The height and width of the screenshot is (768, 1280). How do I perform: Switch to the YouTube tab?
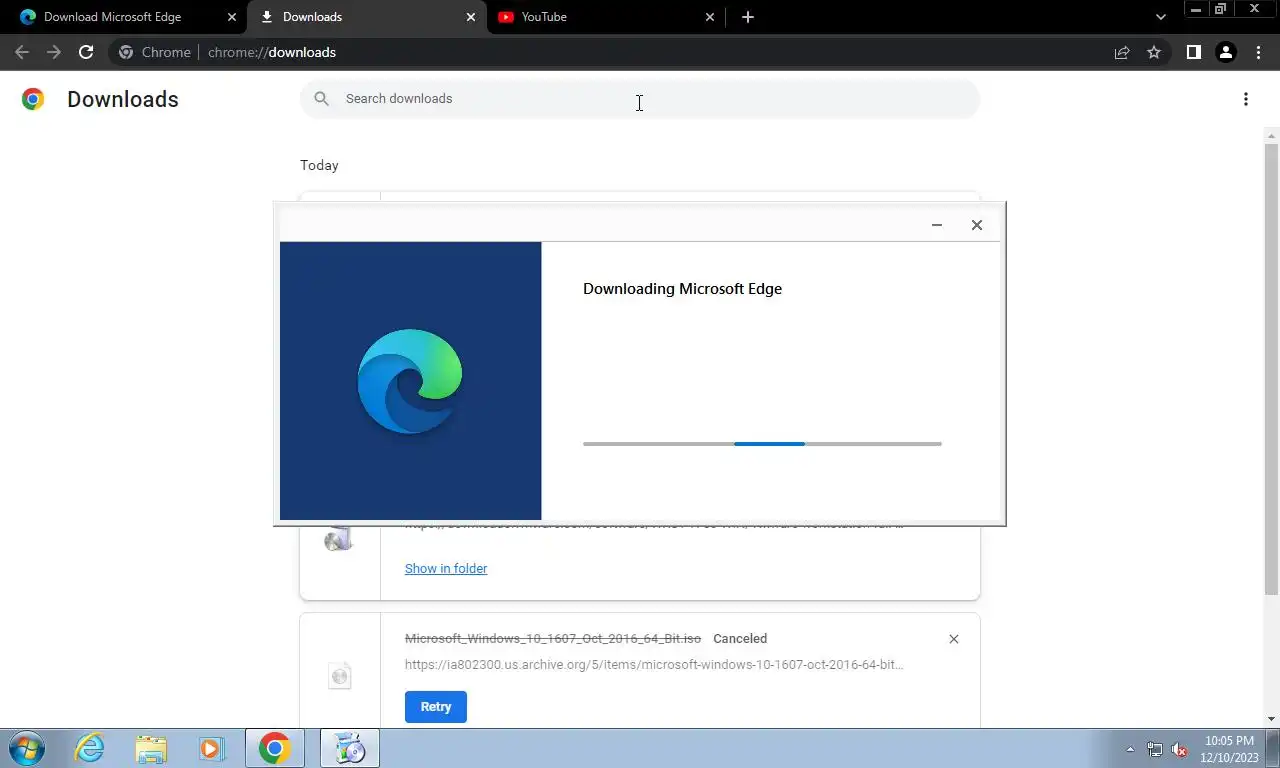click(x=604, y=17)
